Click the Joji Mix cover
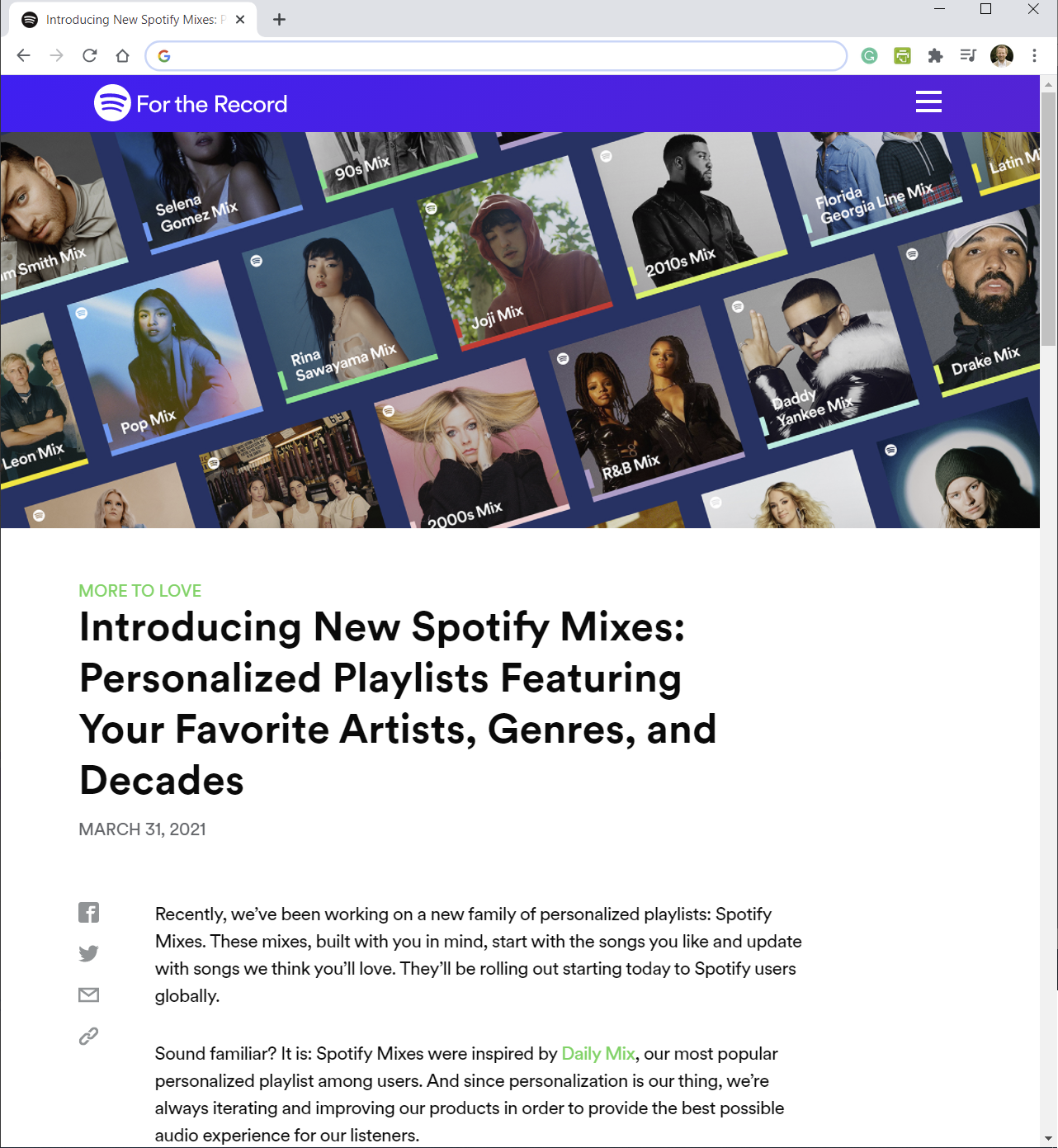This screenshot has height=1148, width=1058. tap(514, 255)
